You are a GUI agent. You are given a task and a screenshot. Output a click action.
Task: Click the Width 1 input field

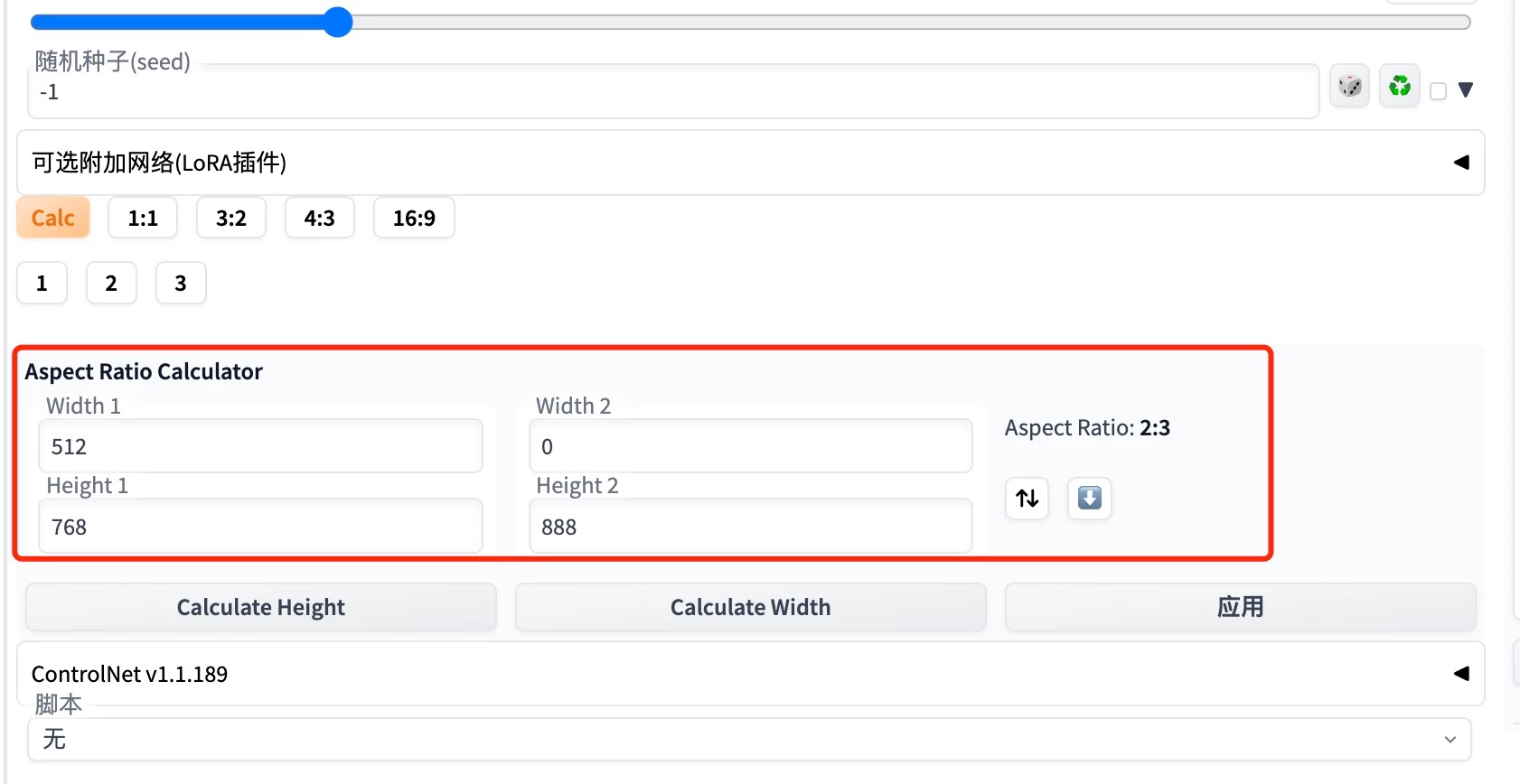pyautogui.click(x=260, y=446)
